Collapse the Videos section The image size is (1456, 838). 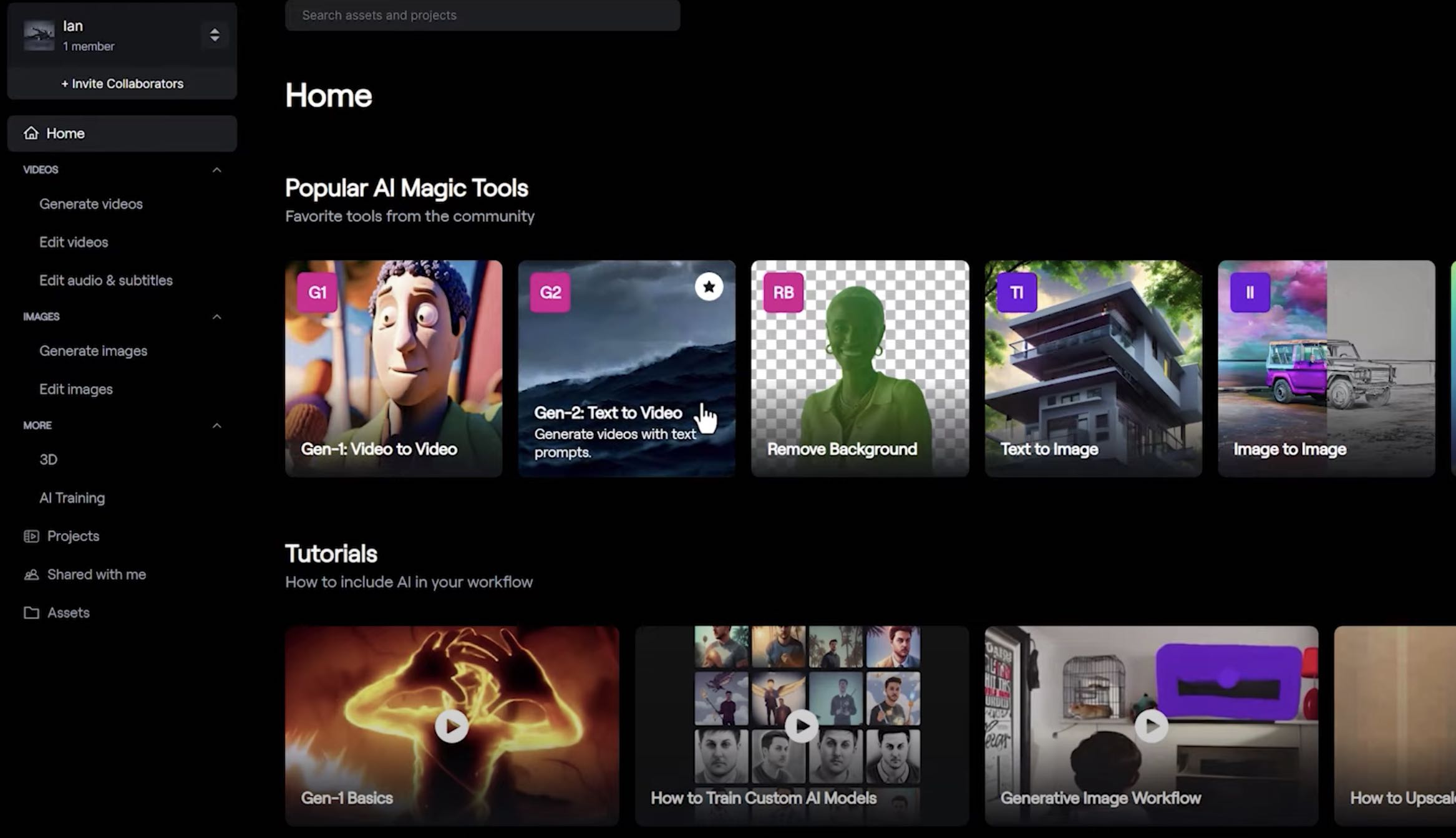coord(216,170)
